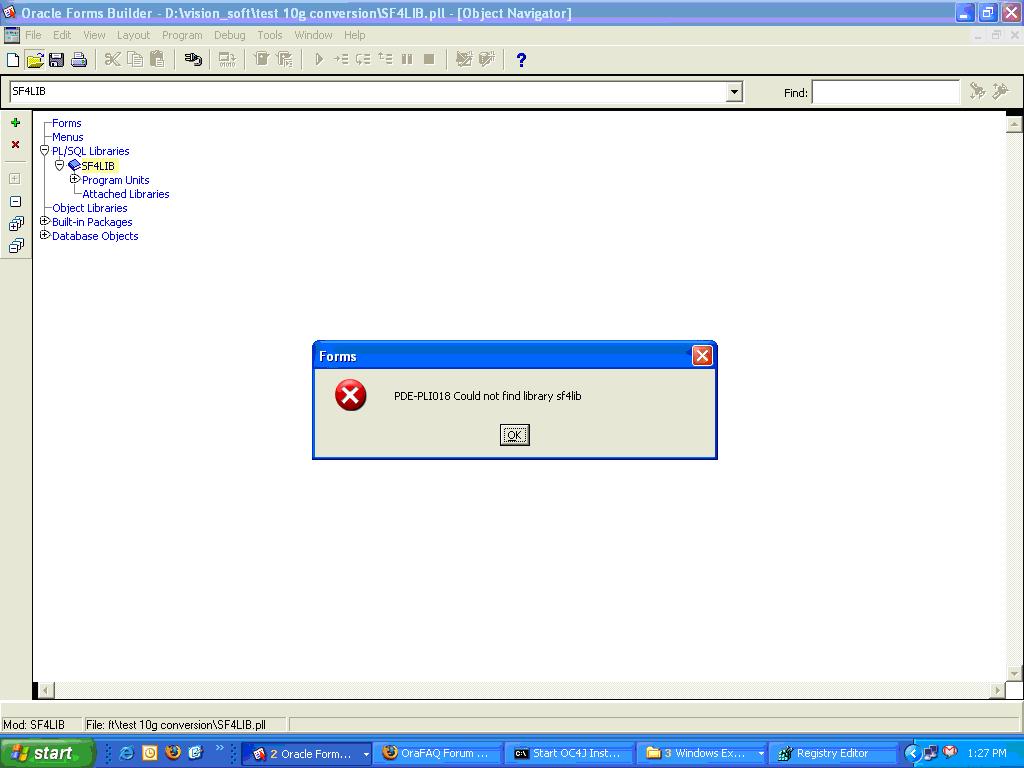Click the horizontal scrollbar right arrow

(997, 690)
